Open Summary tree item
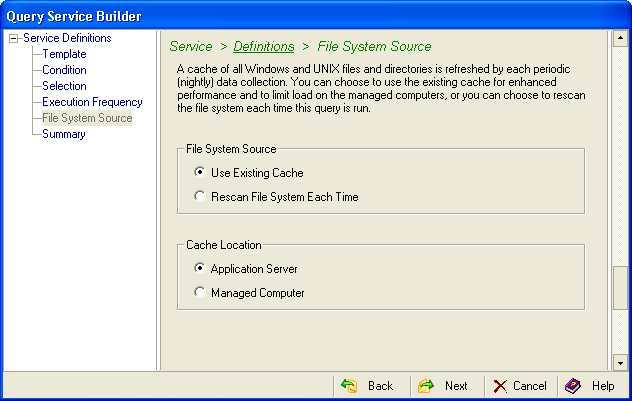Image resolution: width=632 pixels, height=401 pixels. (63, 134)
